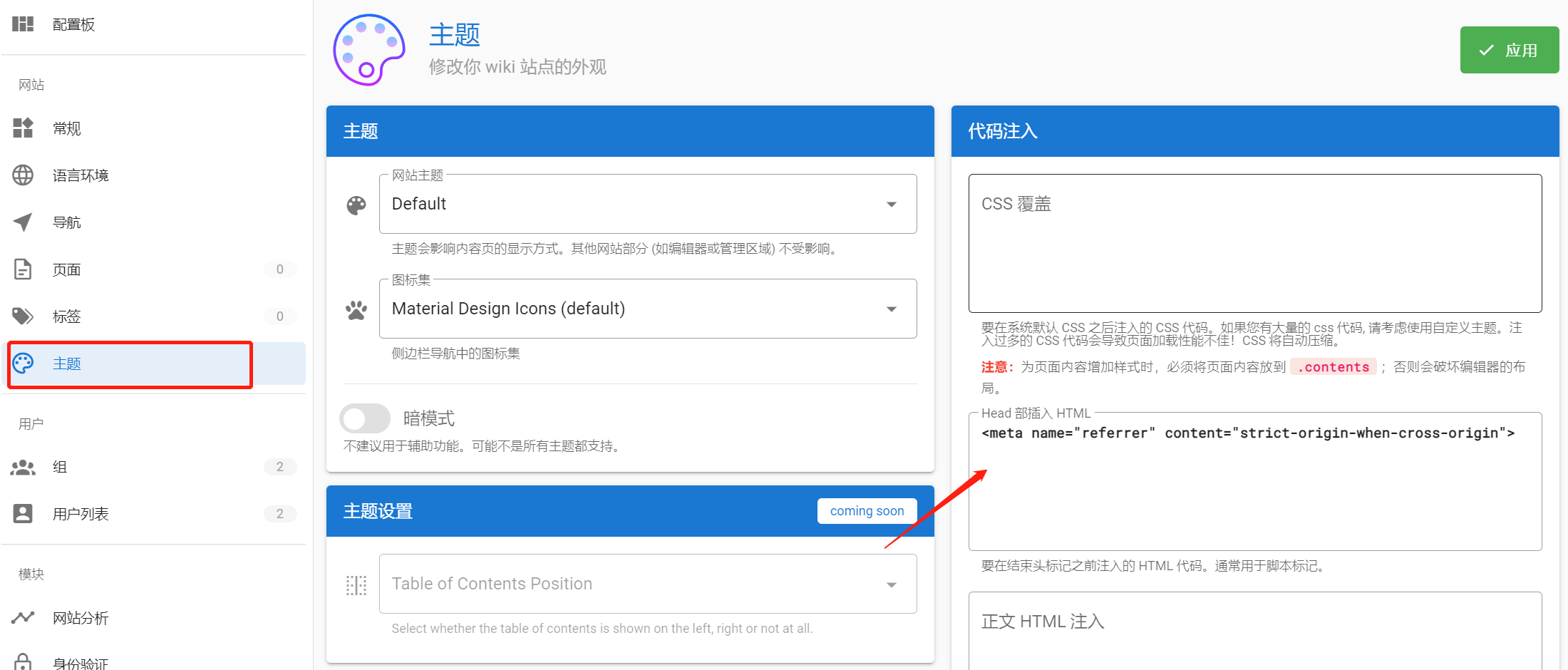Click the red 注意: warning label

[x=998, y=367]
